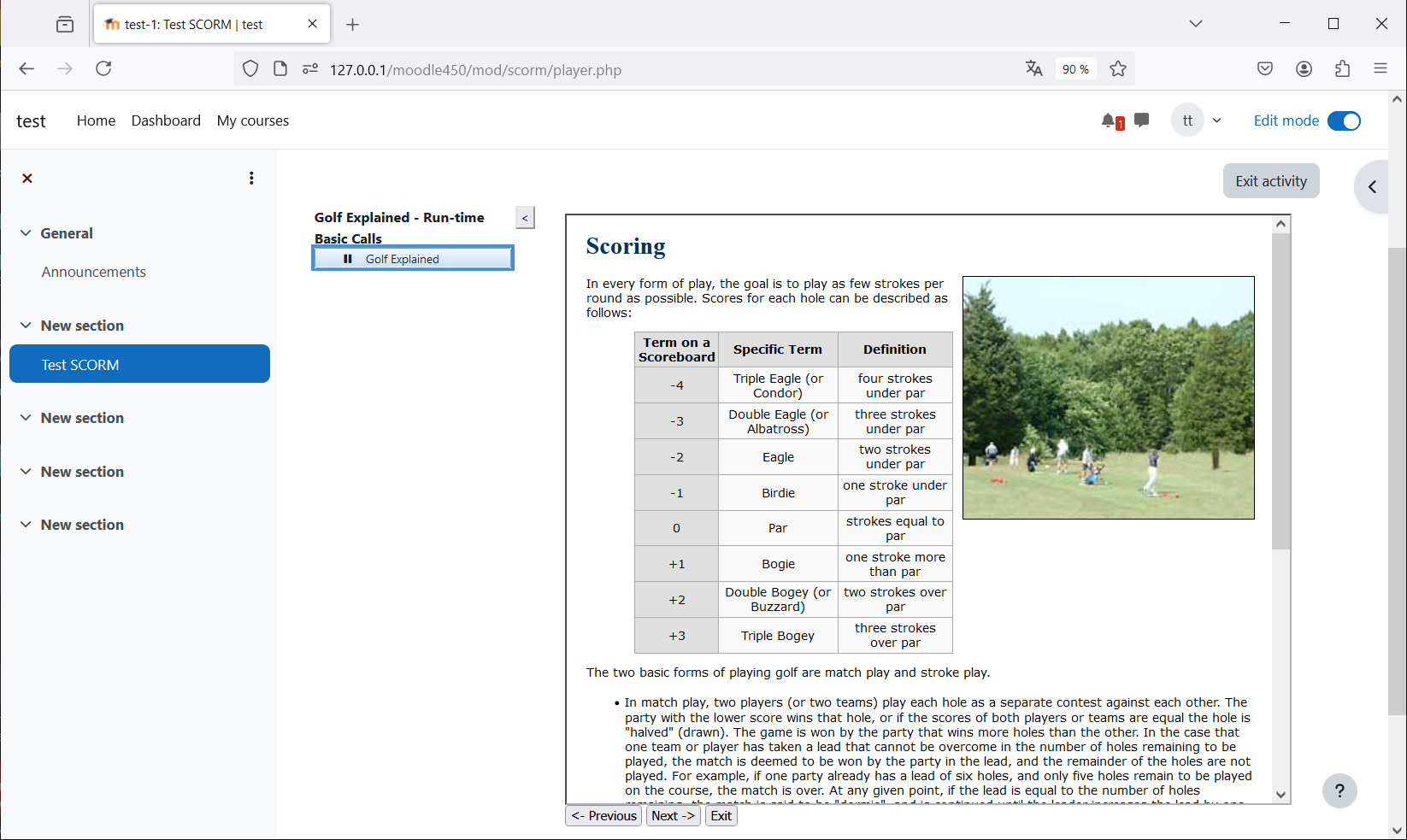
Task: Go back to the previous page
Action: coord(26,68)
